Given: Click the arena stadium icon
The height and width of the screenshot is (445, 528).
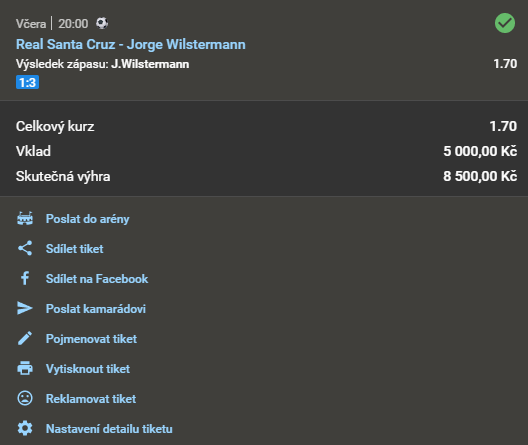Looking at the screenshot, I should click(25, 219).
